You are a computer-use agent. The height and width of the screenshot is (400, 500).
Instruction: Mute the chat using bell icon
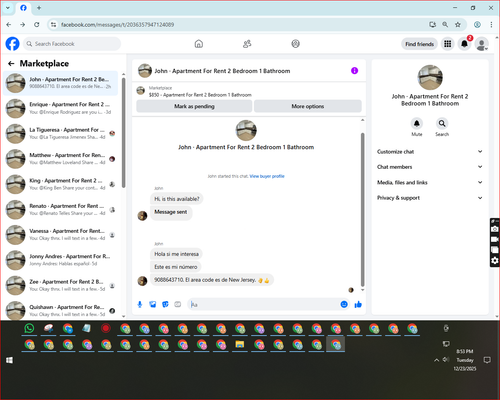pyautogui.click(x=417, y=124)
